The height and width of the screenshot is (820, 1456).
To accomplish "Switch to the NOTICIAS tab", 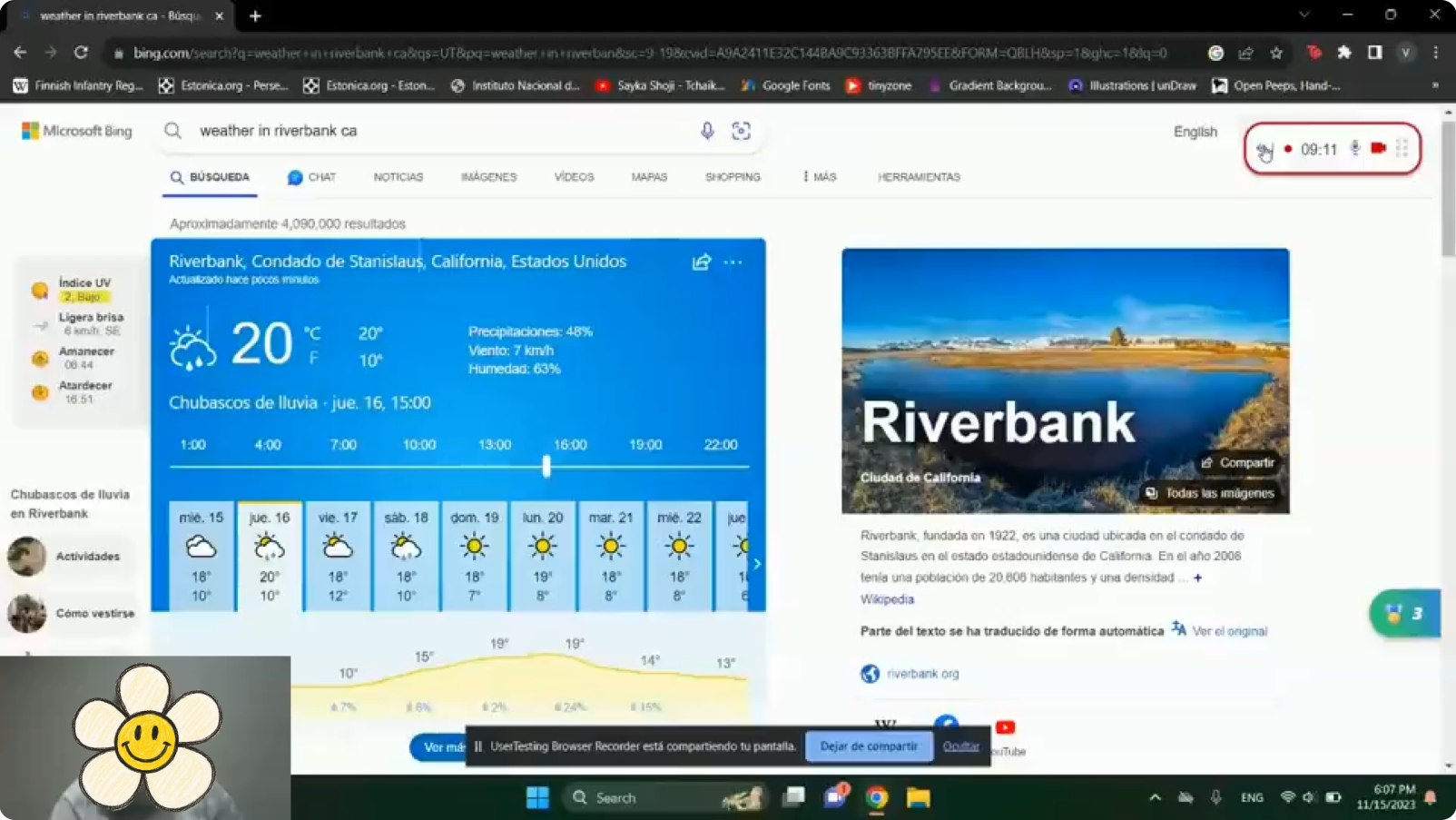I will (x=398, y=177).
